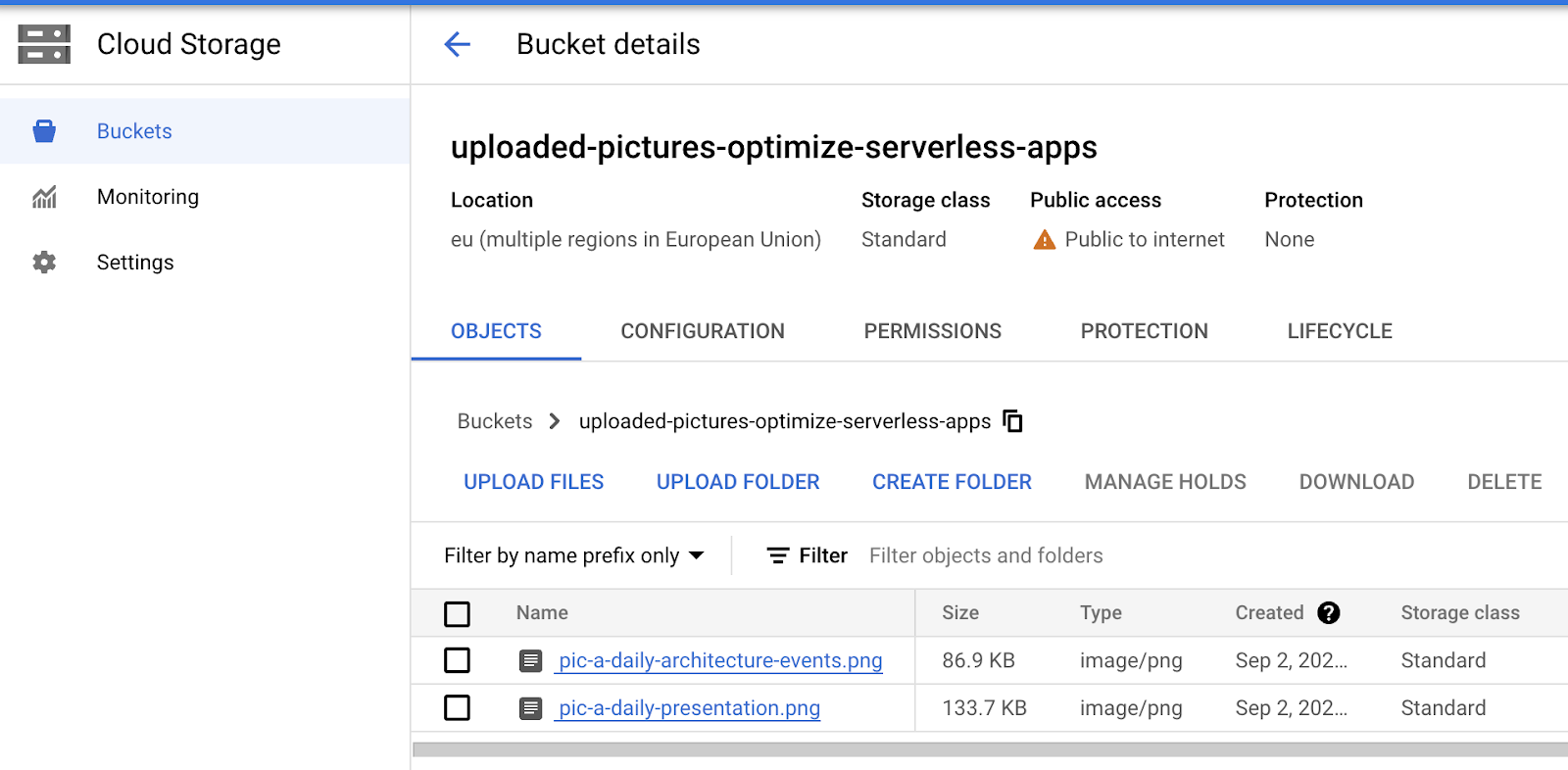Viewport: 1568px width, 770px height.
Task: Click the Create Folder button
Action: tap(952, 482)
